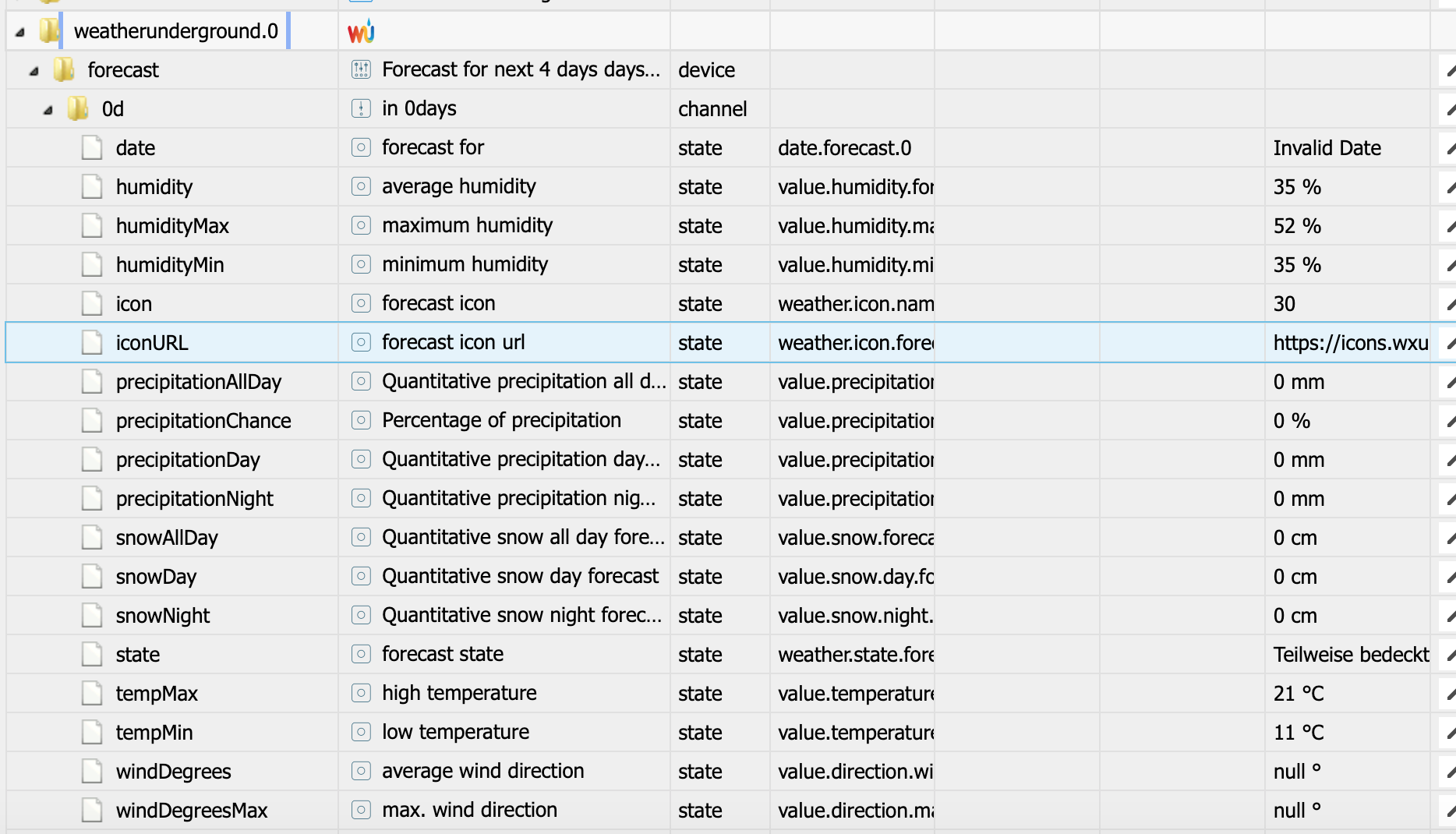Click the 'date.forecast.0' role cell

point(844,148)
